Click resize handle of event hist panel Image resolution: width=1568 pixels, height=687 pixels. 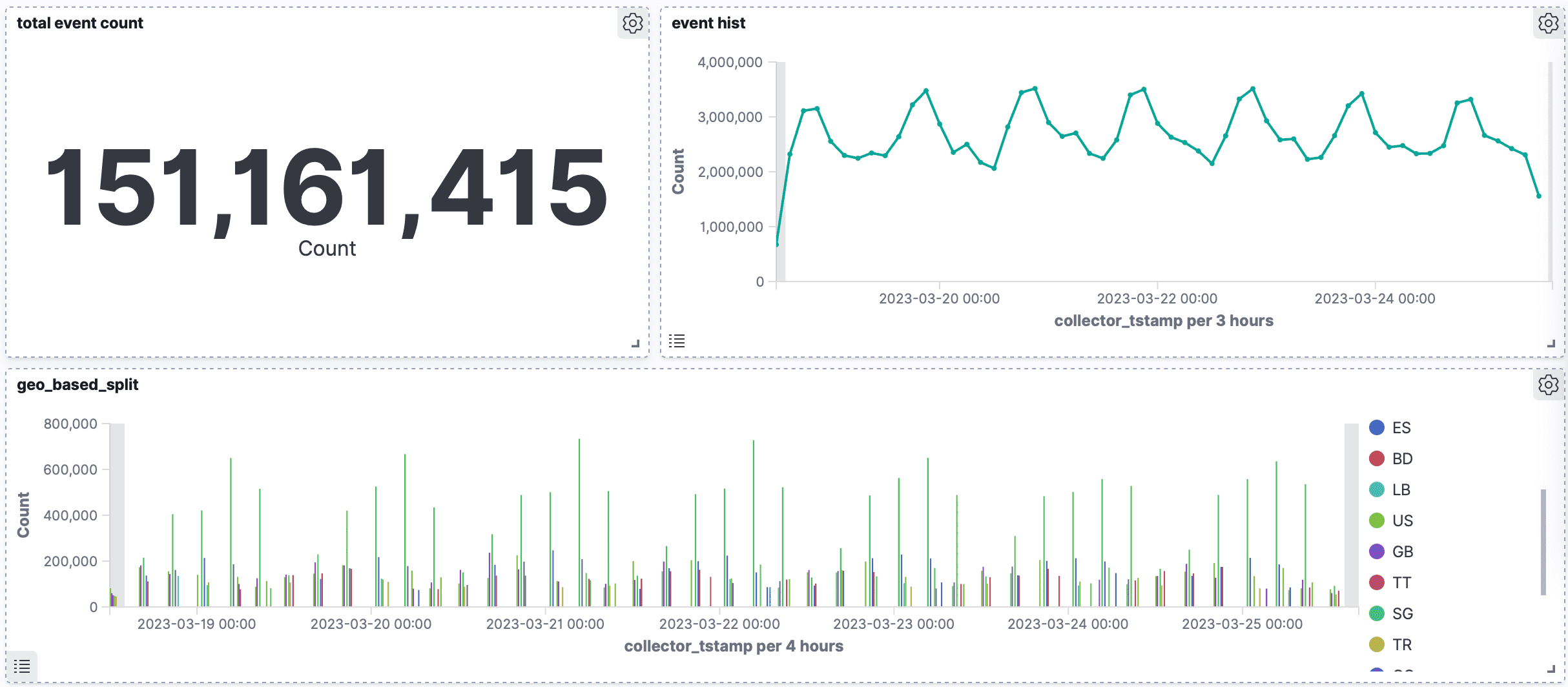click(x=1551, y=343)
